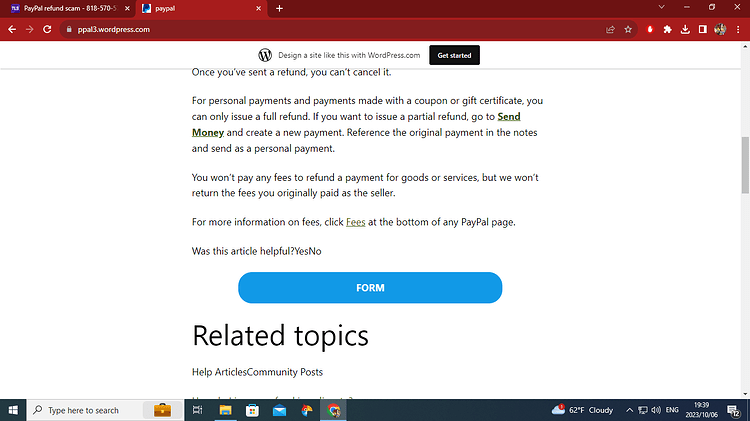This screenshot has width=750, height=421.
Task: Click the scrollbar up arrow
Action: tap(745, 47)
